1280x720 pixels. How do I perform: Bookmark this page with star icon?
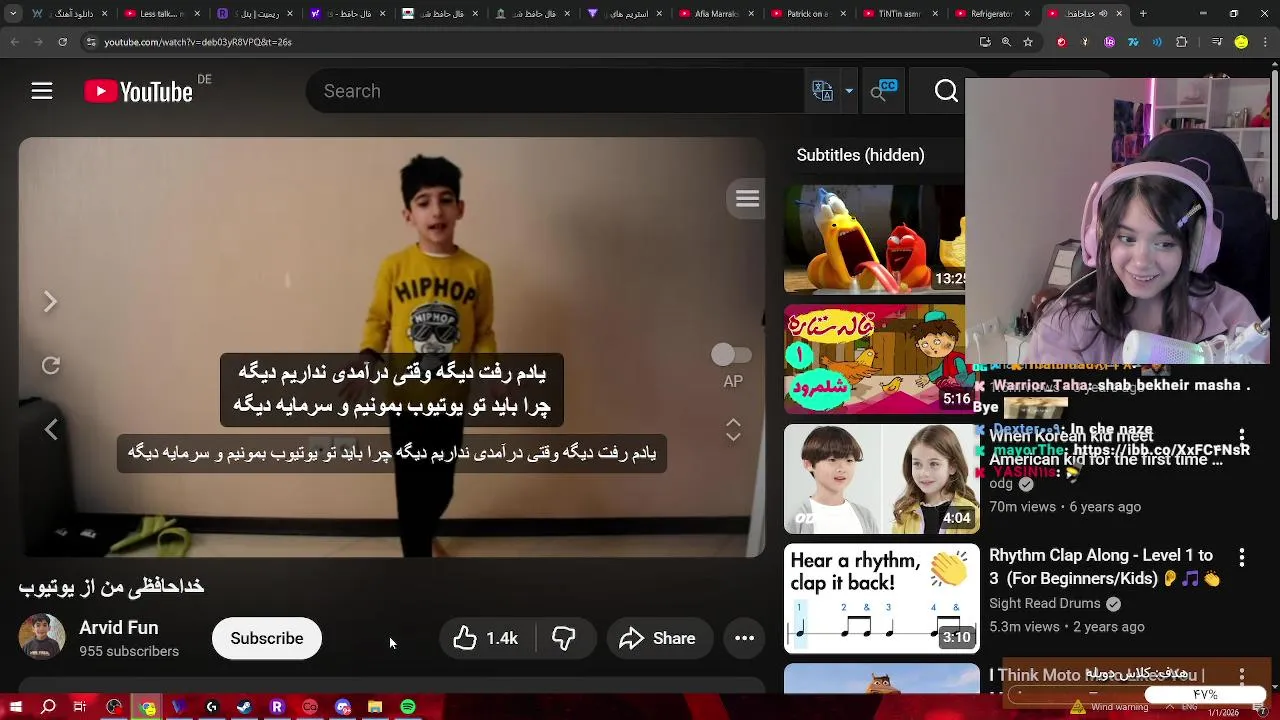click(x=1028, y=42)
